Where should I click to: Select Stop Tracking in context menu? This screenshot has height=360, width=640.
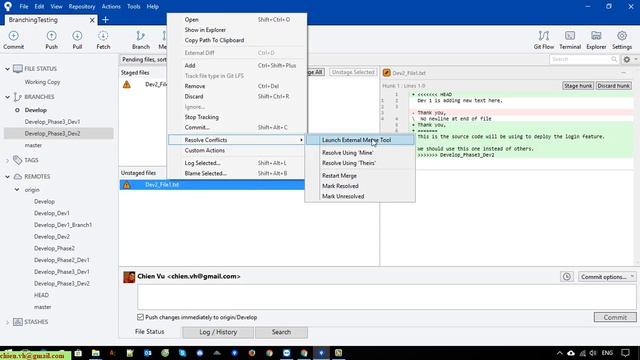[x=237, y=117]
